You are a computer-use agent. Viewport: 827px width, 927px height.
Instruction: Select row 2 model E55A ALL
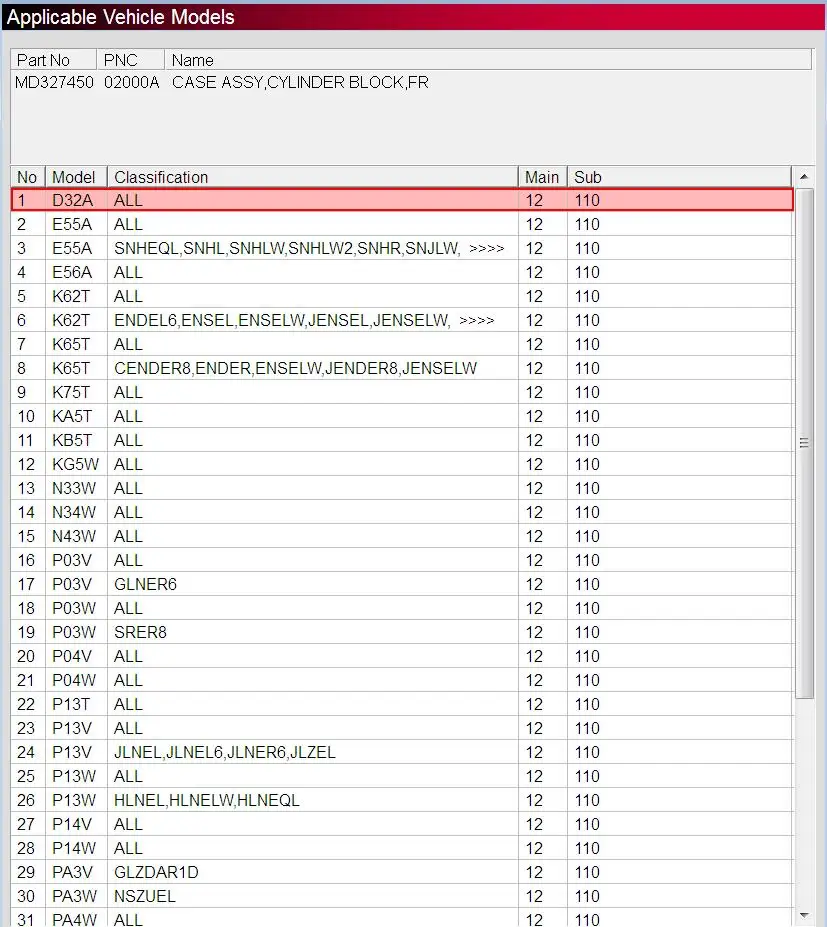[402, 225]
